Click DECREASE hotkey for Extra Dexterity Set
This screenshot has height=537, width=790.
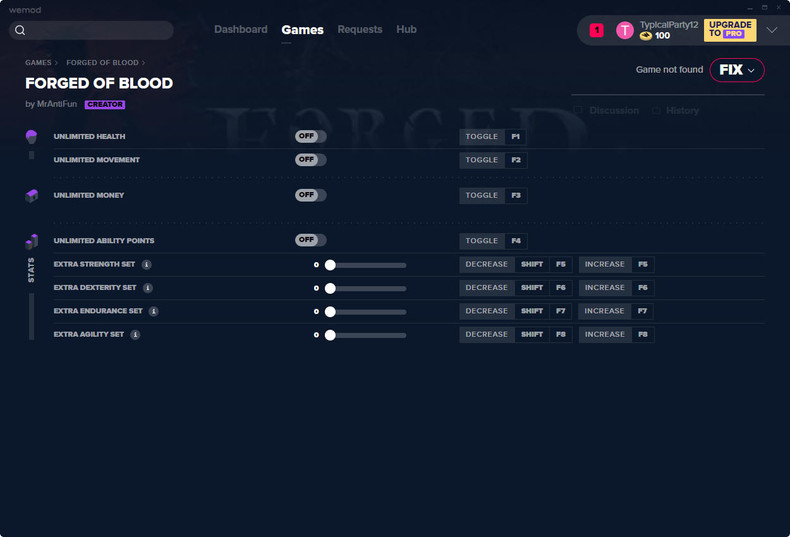coord(487,288)
